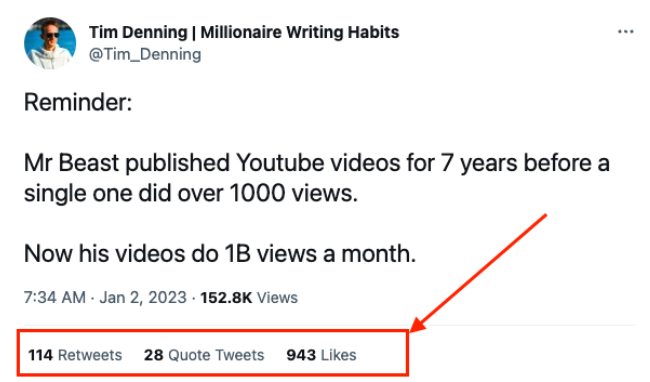Click Tim Denning's profile avatar
Viewport: 650px width, 382px height.
click(x=50, y=43)
